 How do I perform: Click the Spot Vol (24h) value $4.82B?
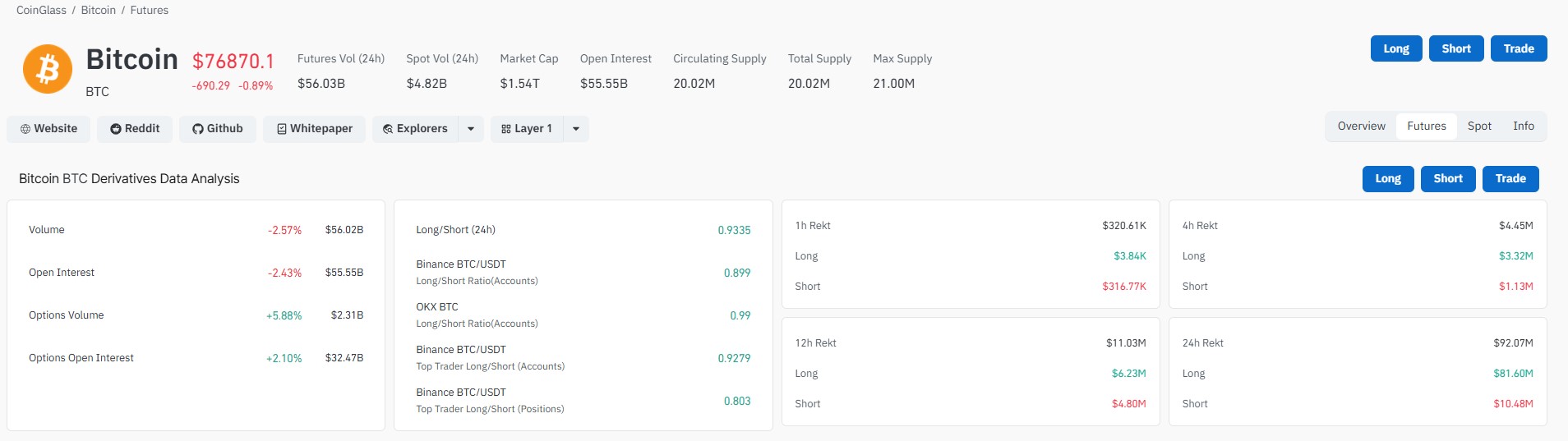coord(427,84)
